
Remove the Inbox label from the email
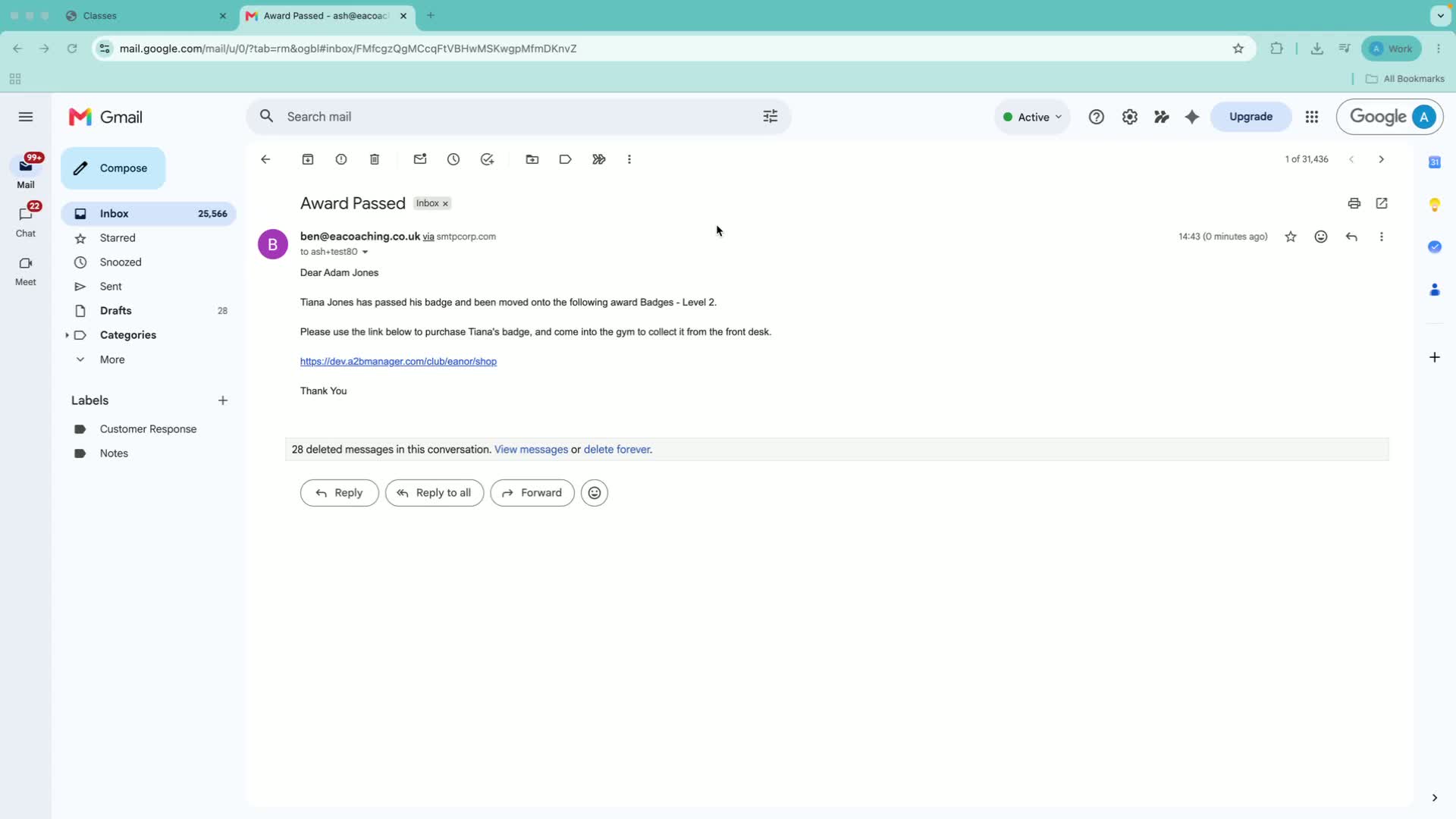coord(446,204)
